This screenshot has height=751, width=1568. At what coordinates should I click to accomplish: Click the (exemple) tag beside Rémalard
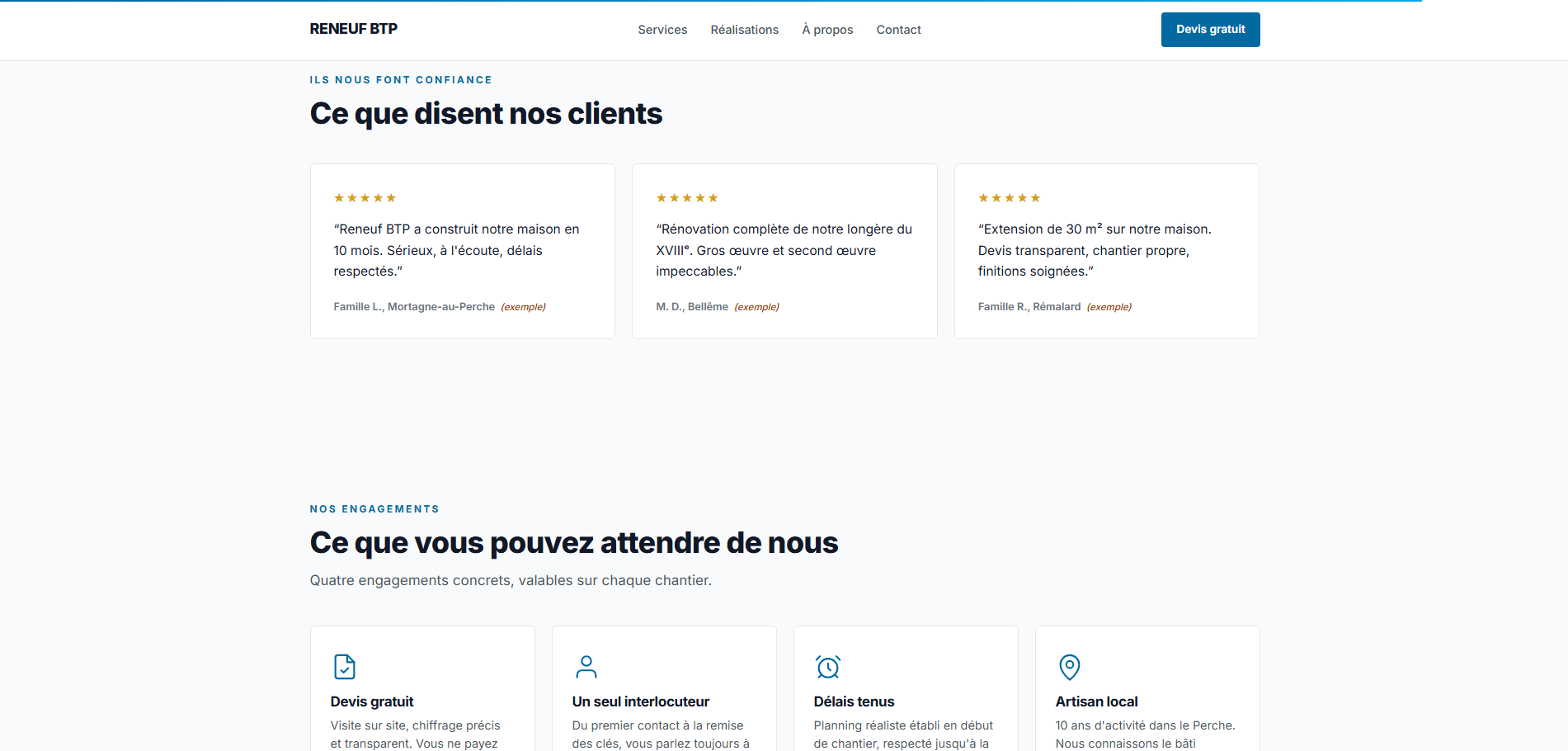click(x=1109, y=307)
